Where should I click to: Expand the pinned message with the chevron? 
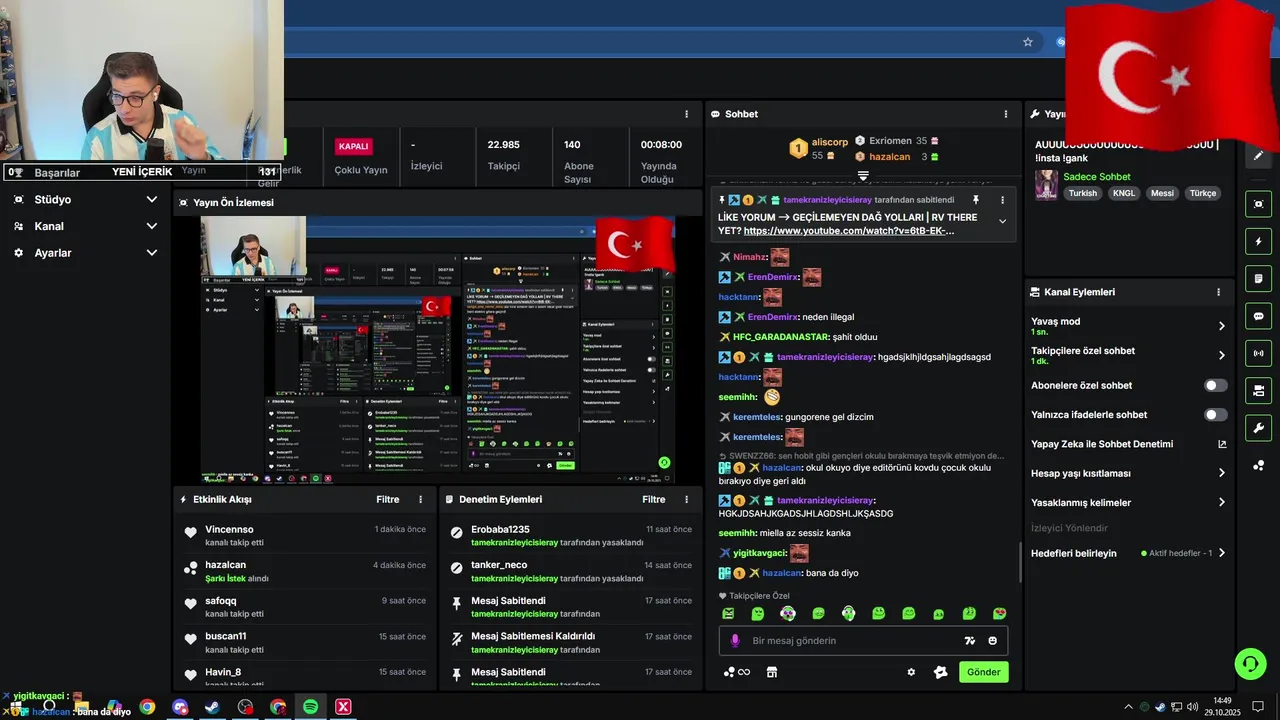(x=1003, y=221)
